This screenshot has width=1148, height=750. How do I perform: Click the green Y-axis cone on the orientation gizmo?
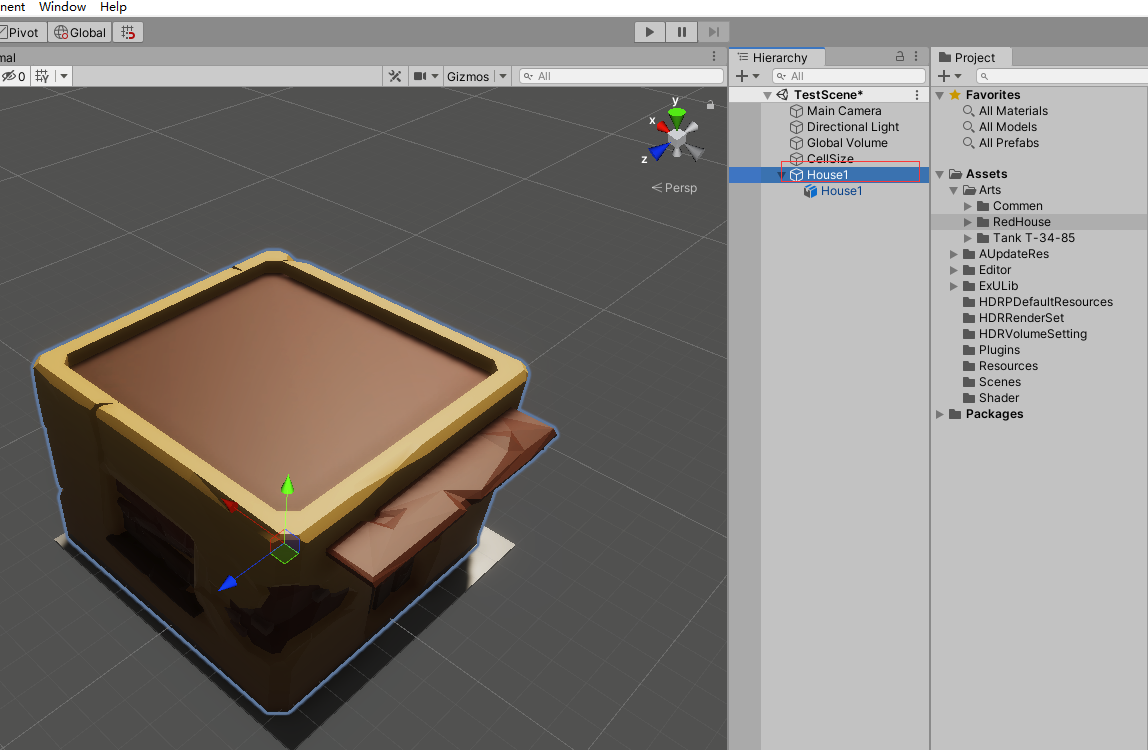click(x=677, y=117)
